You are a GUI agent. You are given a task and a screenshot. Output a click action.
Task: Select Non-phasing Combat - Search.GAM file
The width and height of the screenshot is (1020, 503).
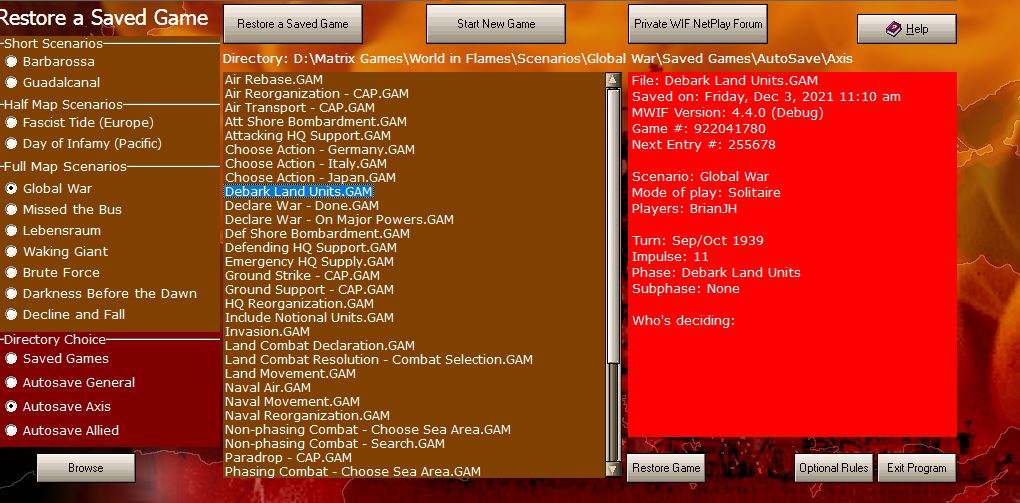pos(335,444)
